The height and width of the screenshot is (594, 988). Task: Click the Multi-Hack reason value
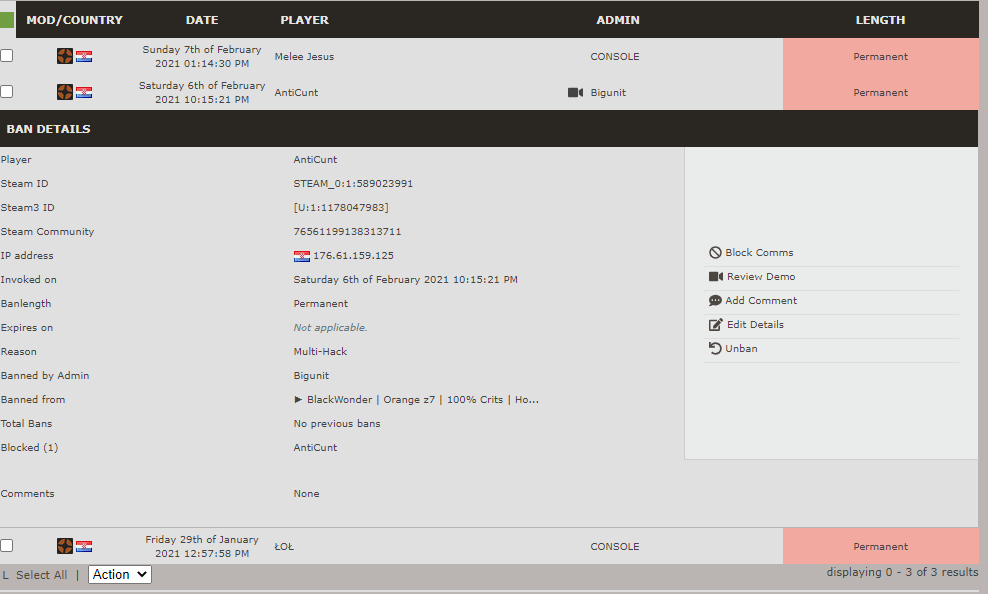320,351
